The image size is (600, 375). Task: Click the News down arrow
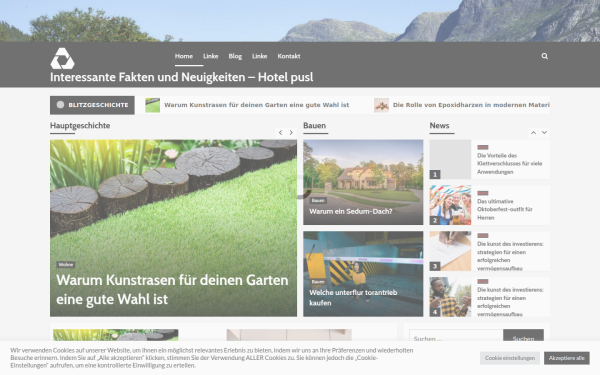pos(544,132)
